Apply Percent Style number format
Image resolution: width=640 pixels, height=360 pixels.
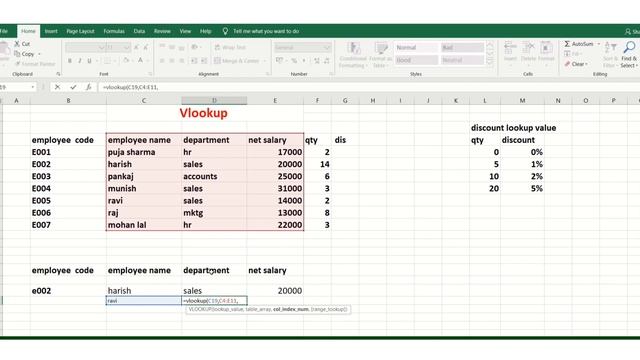294,61
